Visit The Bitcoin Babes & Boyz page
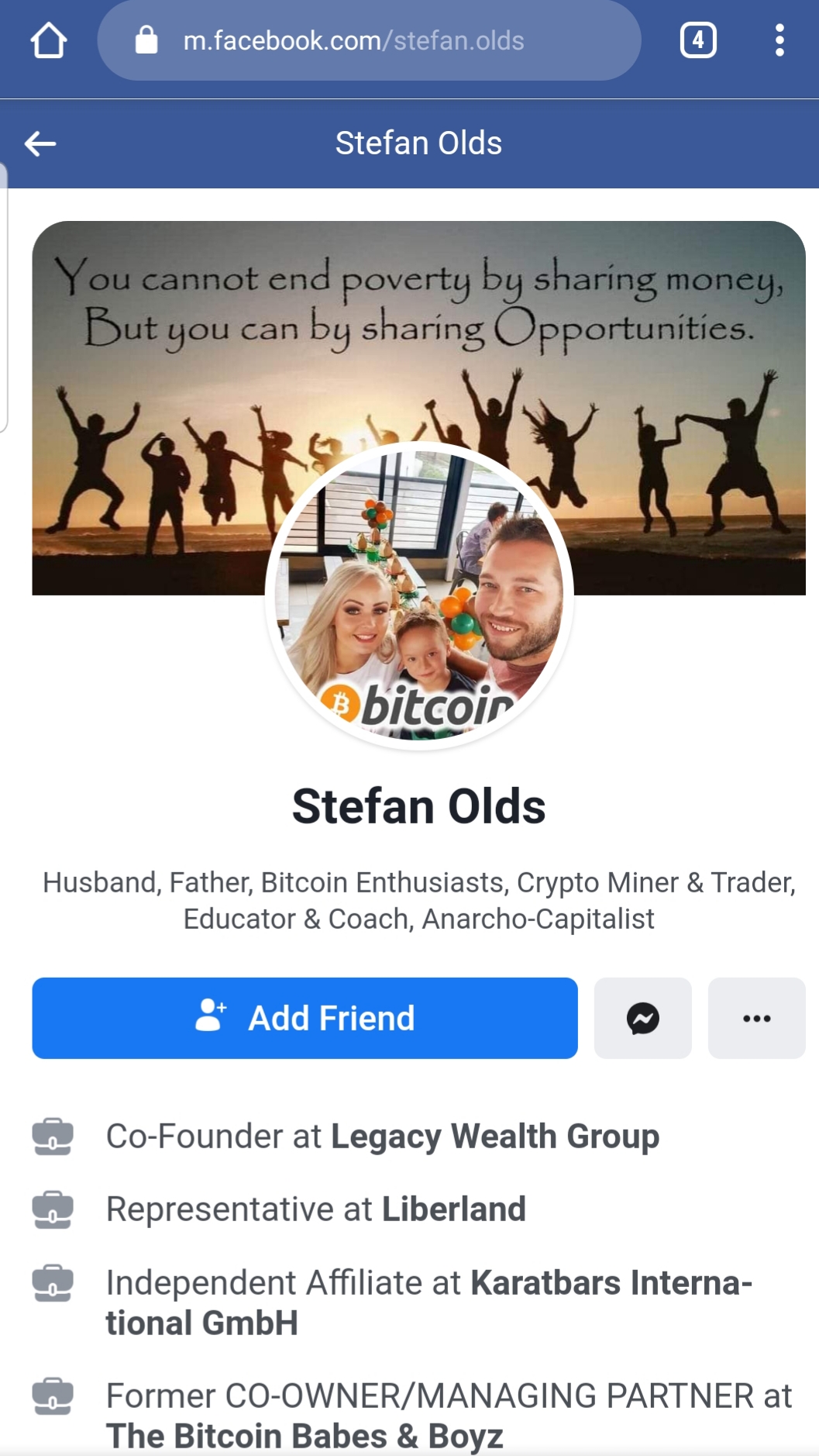 point(305,1436)
